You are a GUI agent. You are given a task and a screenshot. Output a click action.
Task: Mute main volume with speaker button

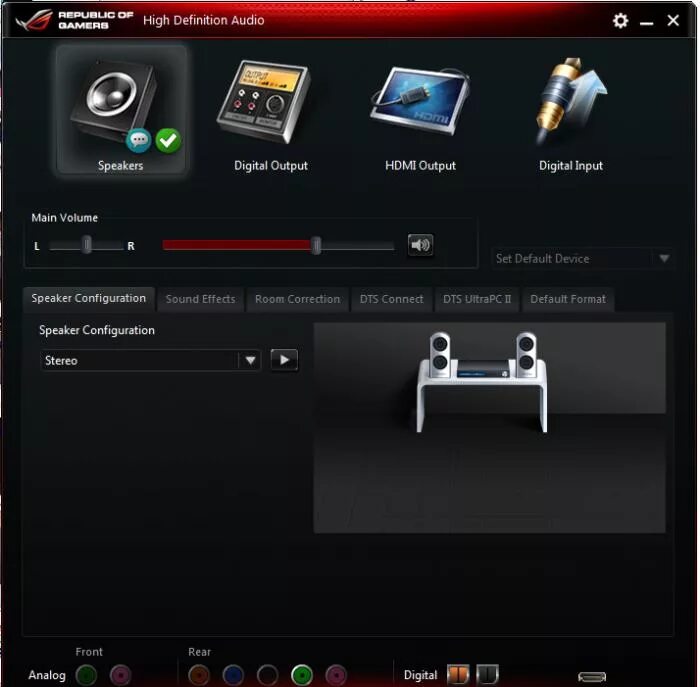[420, 245]
